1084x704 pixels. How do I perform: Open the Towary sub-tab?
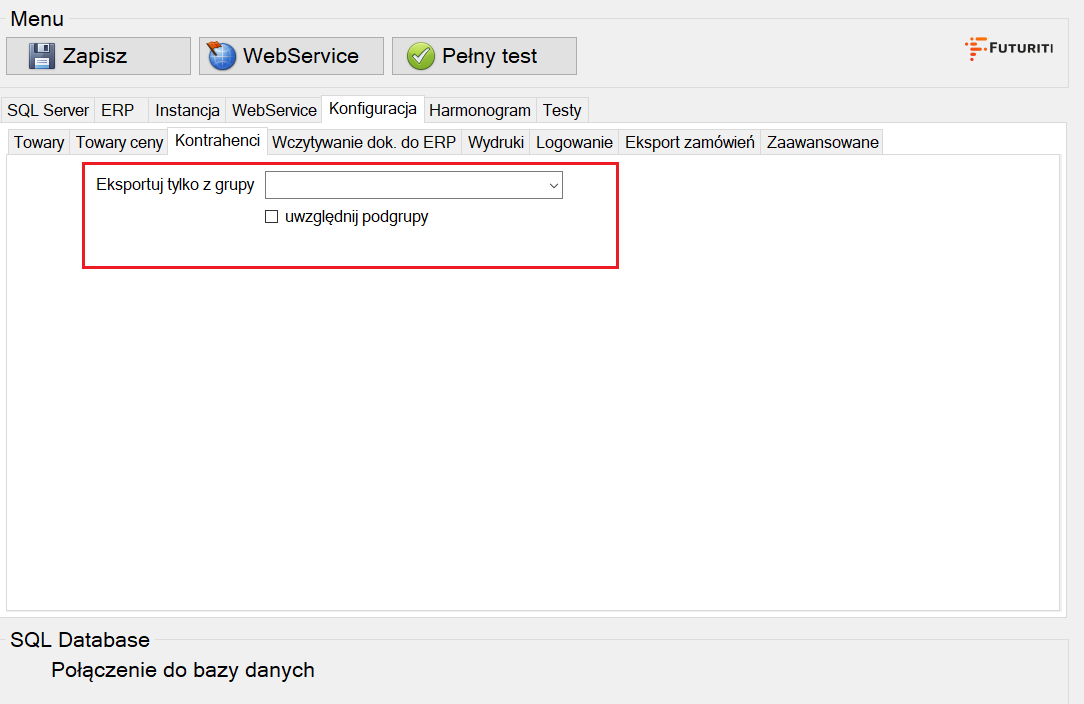pyautogui.click(x=39, y=142)
